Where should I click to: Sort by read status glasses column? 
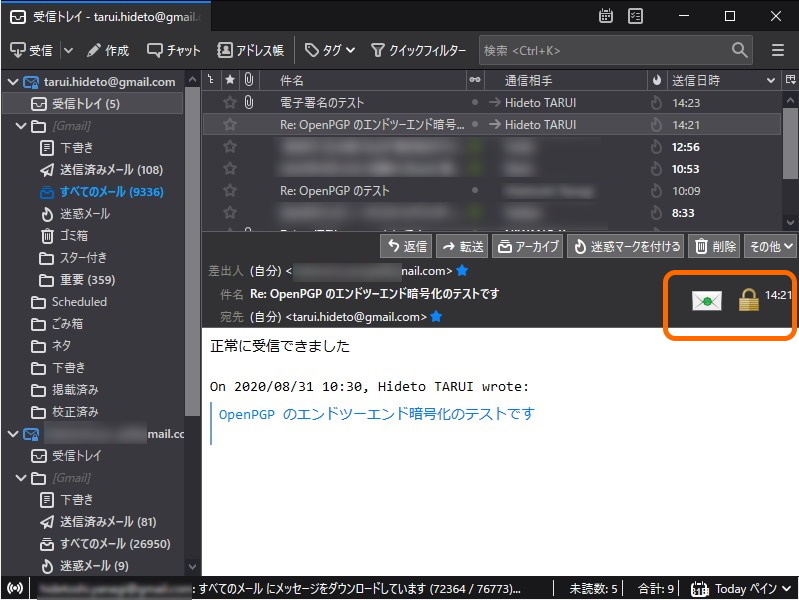click(x=475, y=80)
